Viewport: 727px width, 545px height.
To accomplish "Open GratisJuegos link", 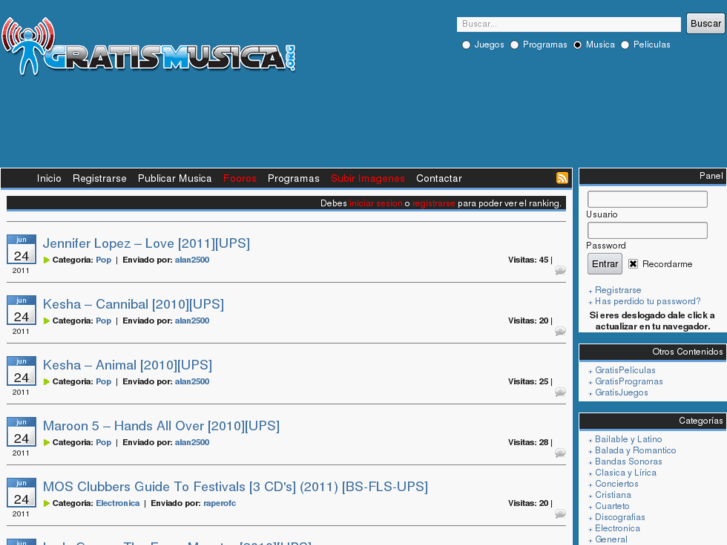I will (x=621, y=392).
